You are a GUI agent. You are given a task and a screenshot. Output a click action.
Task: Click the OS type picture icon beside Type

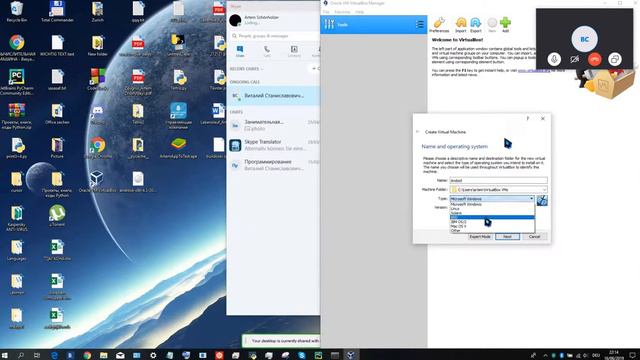pyautogui.click(x=542, y=200)
